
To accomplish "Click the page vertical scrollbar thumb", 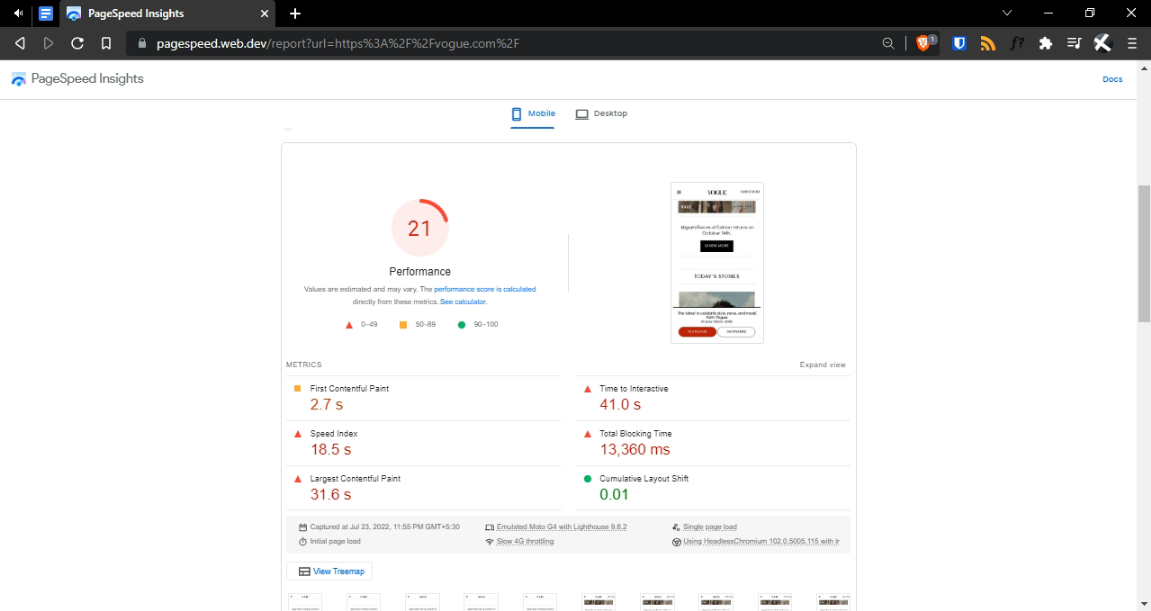I will tap(1144, 253).
